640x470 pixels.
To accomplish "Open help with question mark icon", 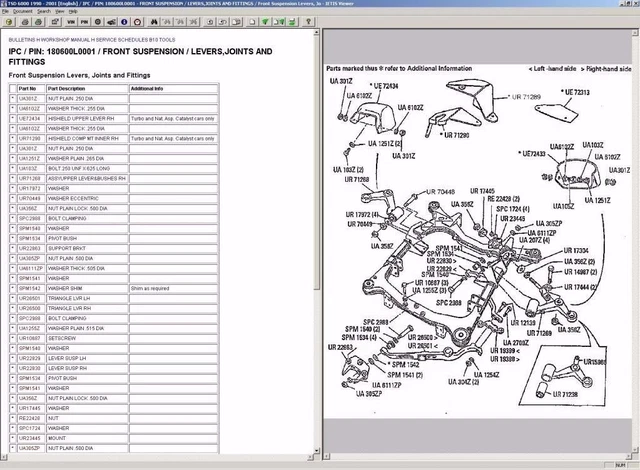I will pos(309,22).
